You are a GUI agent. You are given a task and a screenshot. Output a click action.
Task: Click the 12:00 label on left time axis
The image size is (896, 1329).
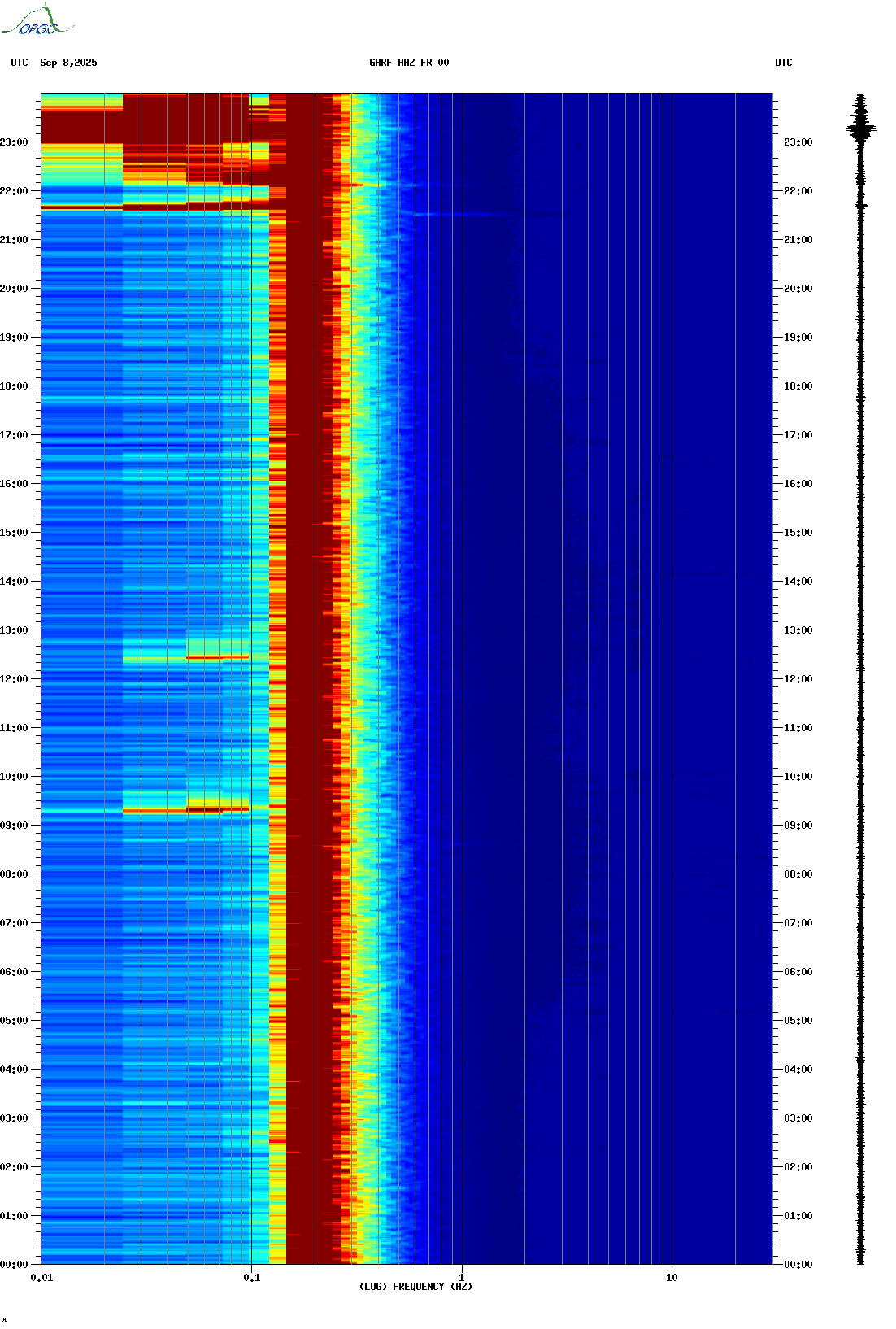[x=14, y=679]
